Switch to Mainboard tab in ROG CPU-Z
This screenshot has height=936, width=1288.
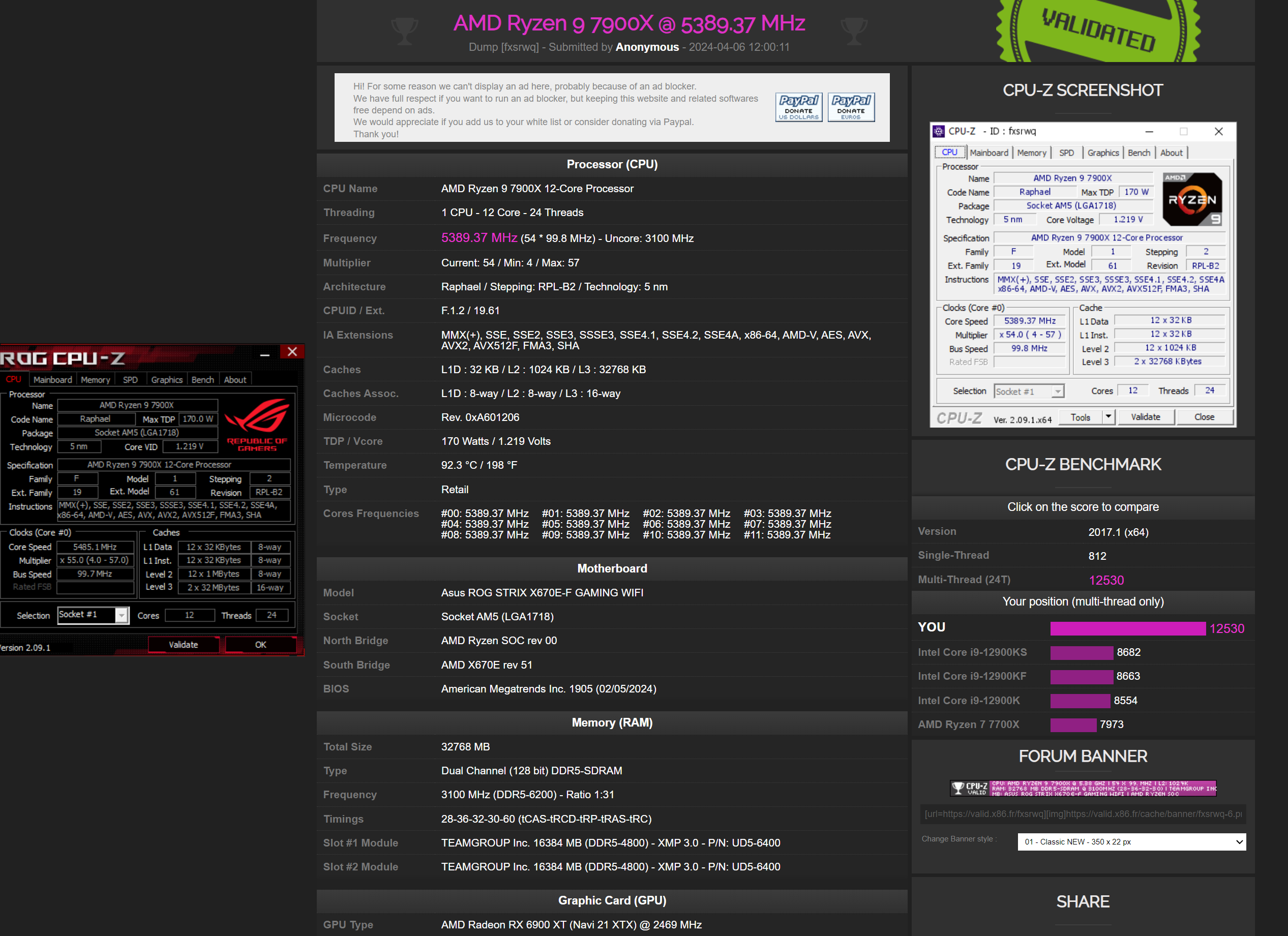[52, 379]
